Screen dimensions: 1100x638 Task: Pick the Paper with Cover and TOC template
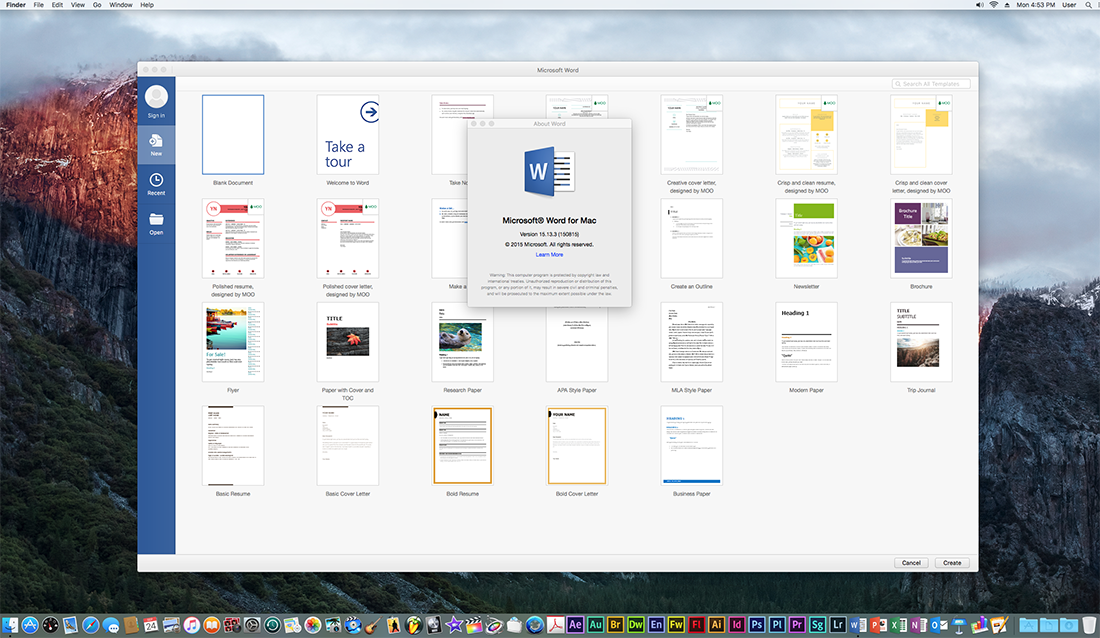347,343
